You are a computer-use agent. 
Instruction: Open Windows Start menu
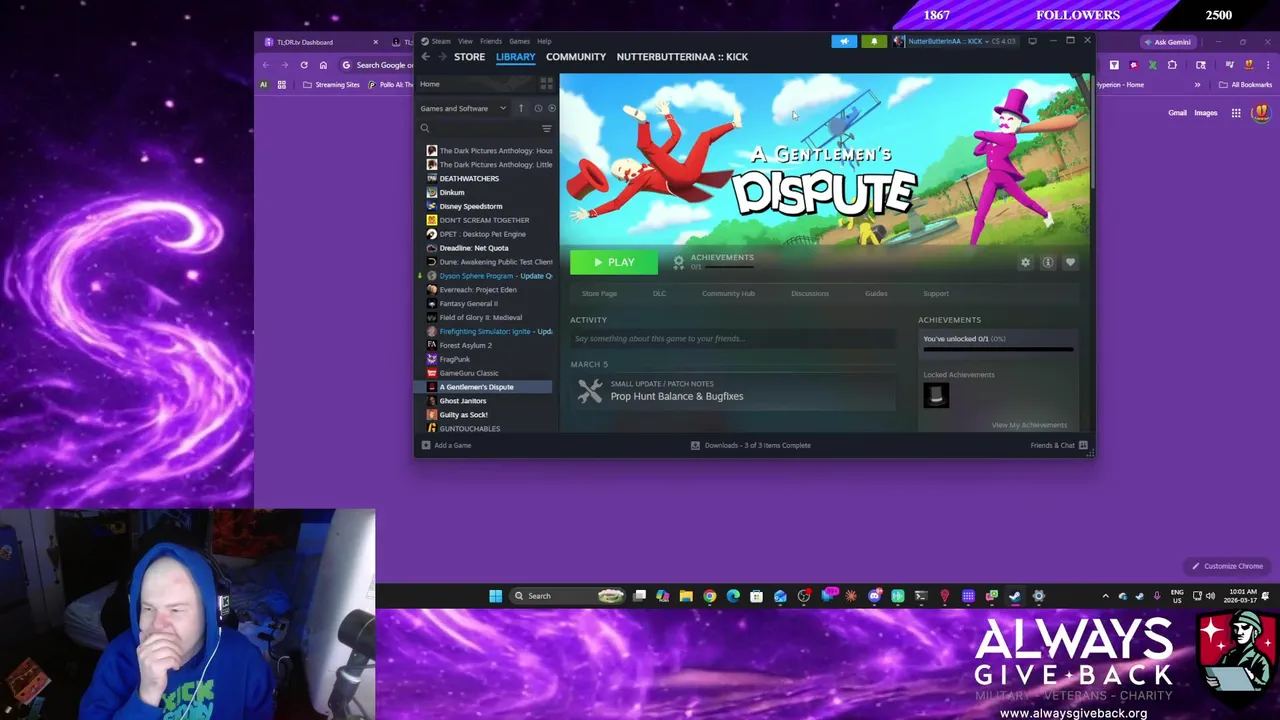point(495,596)
